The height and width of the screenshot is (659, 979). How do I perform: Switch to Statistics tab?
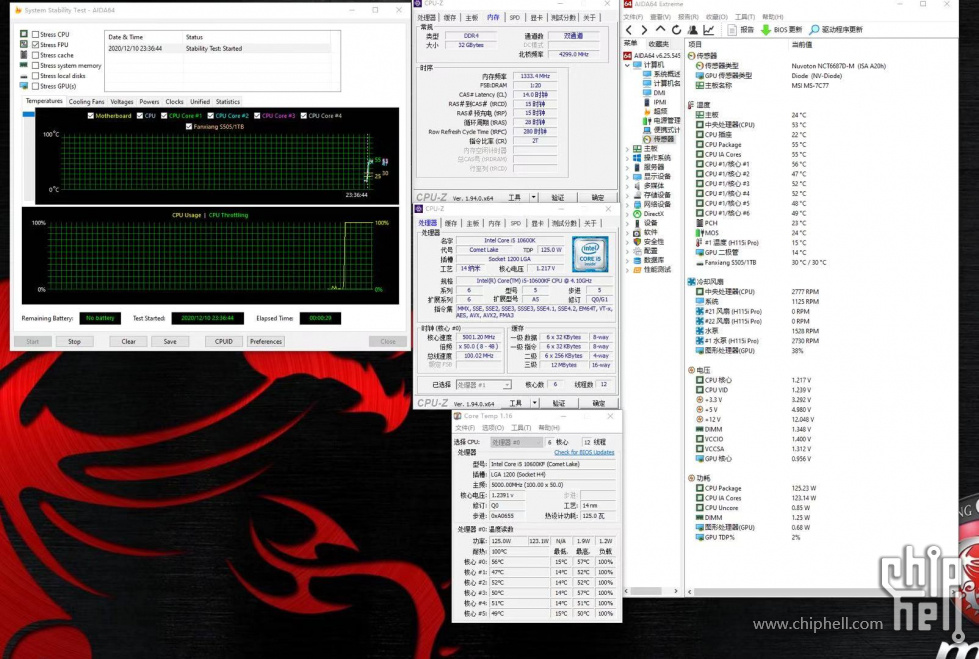point(228,102)
